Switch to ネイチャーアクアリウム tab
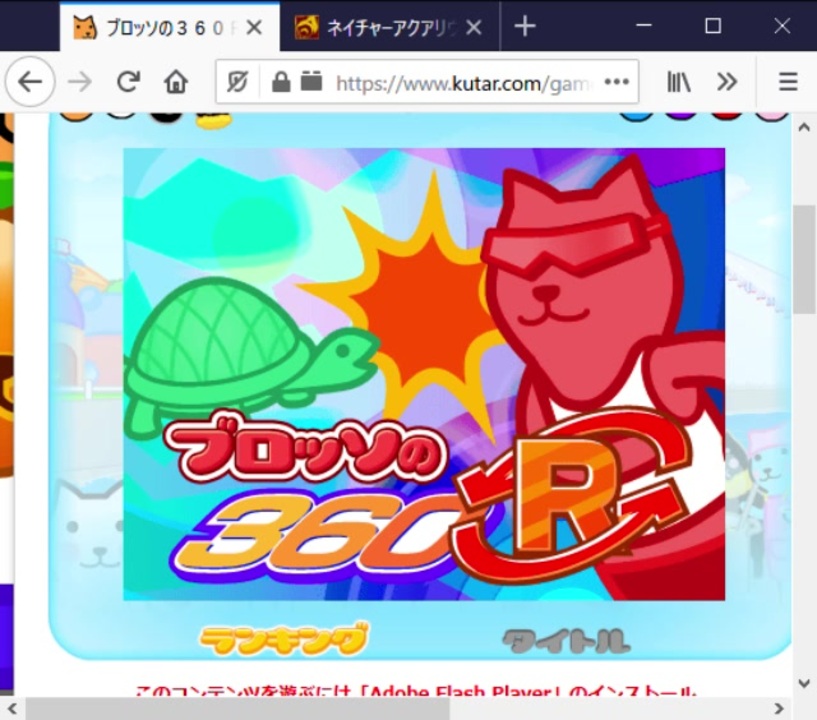The width and height of the screenshot is (817, 720). pyautogui.click(x=390, y=27)
